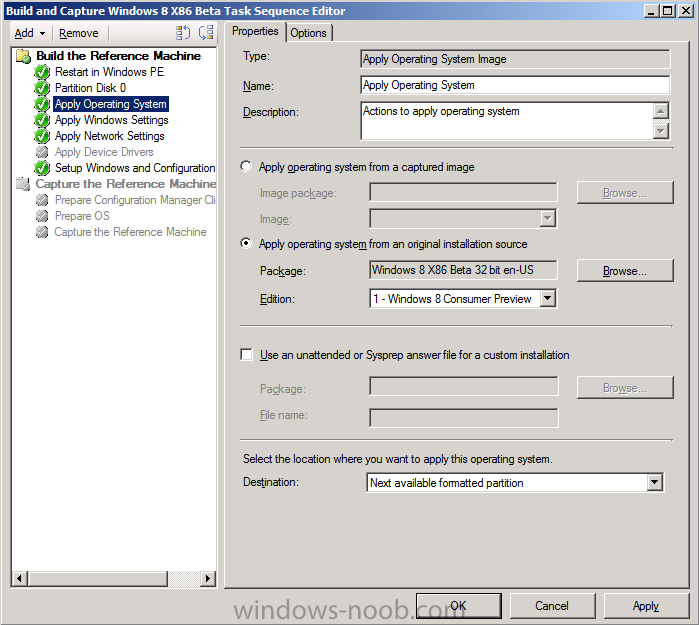Click the Type field showing Apply Operating System Image
699x625 pixels.
515,59
